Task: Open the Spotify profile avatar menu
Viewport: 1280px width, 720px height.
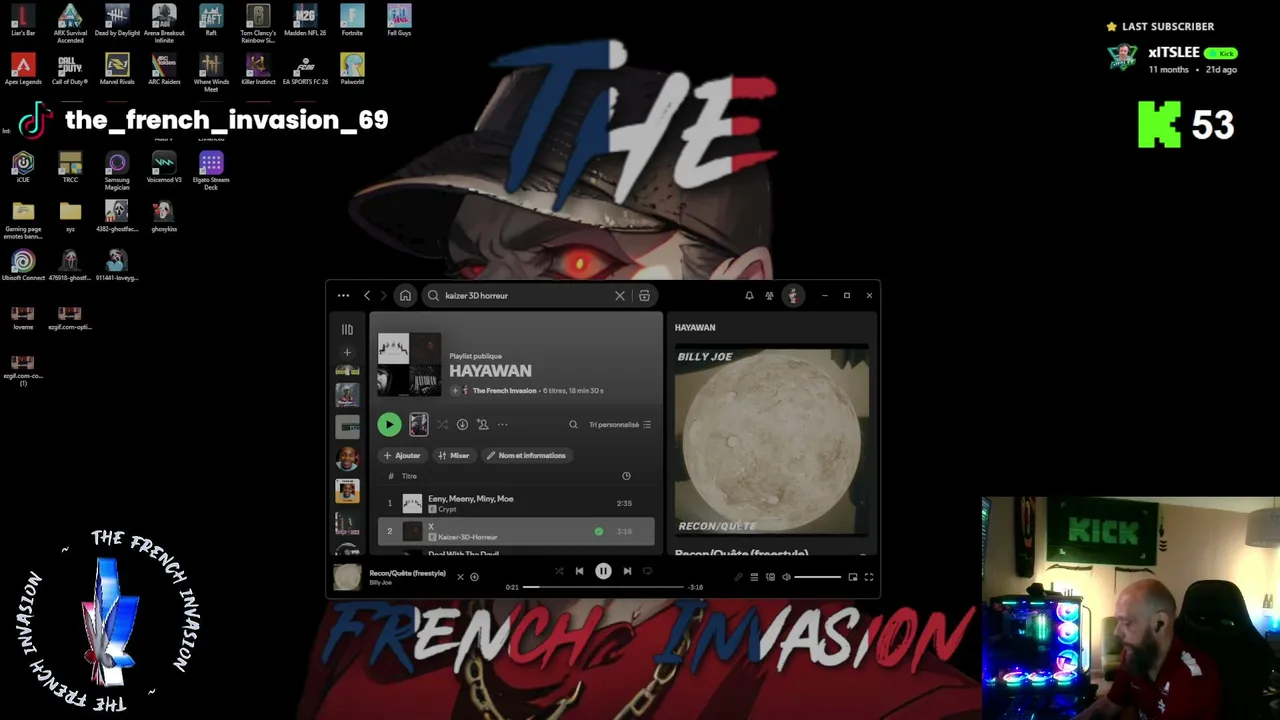Action: click(x=793, y=295)
